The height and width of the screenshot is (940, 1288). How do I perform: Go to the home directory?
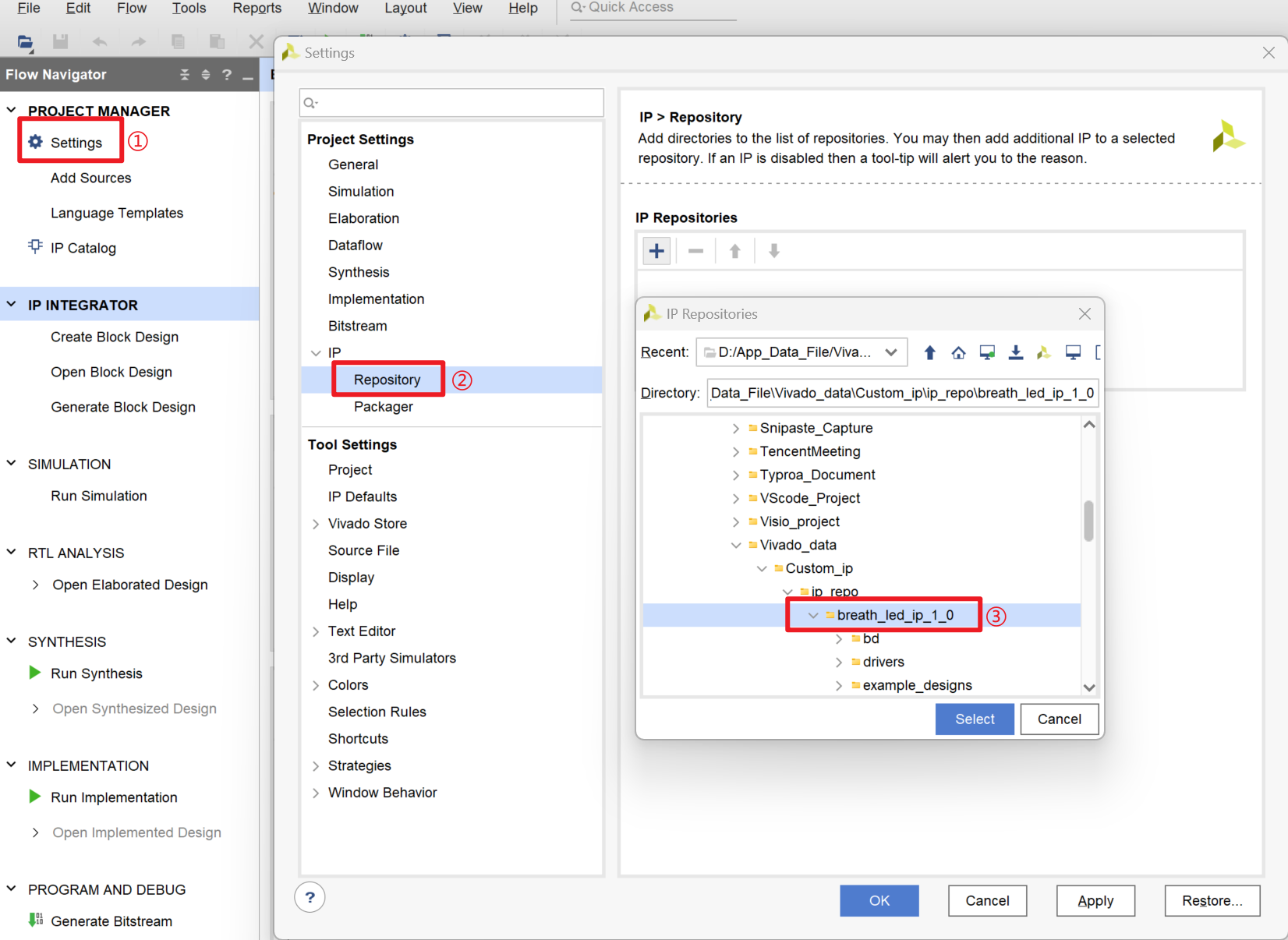pos(958,352)
